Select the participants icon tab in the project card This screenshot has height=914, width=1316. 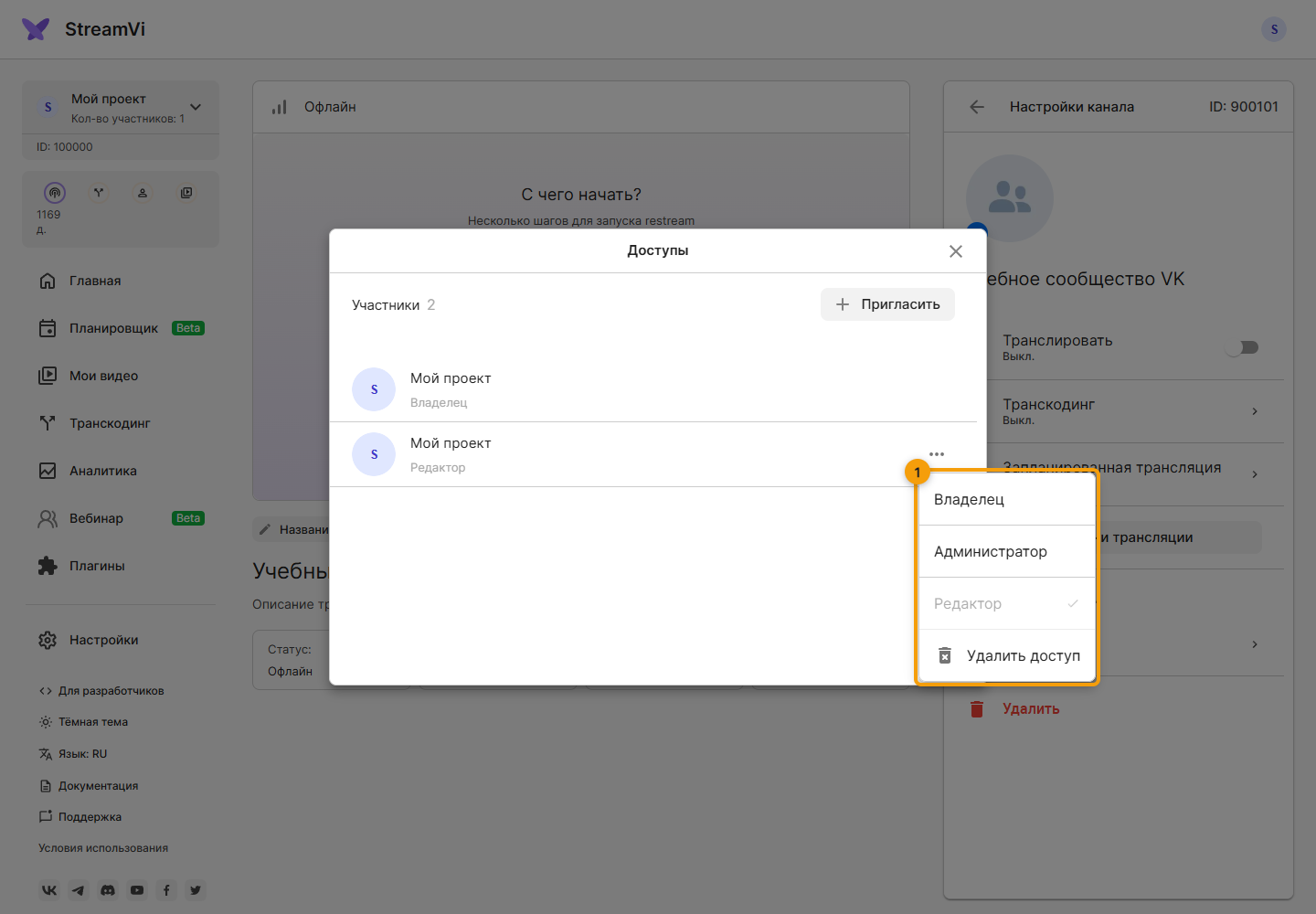(x=143, y=193)
